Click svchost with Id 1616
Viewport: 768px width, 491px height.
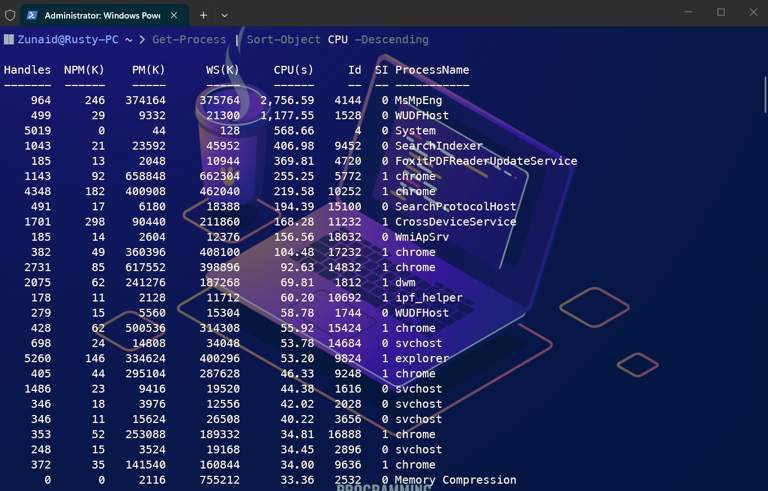point(418,389)
